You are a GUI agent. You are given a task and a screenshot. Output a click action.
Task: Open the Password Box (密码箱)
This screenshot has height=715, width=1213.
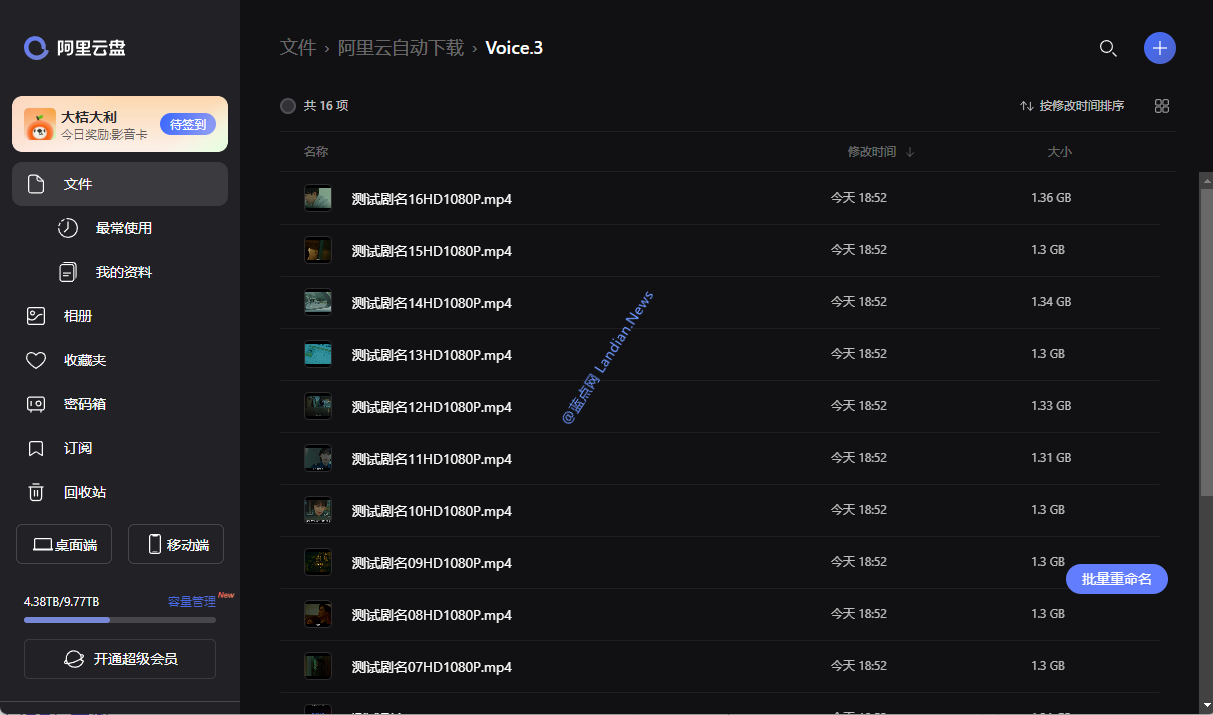[x=84, y=404]
